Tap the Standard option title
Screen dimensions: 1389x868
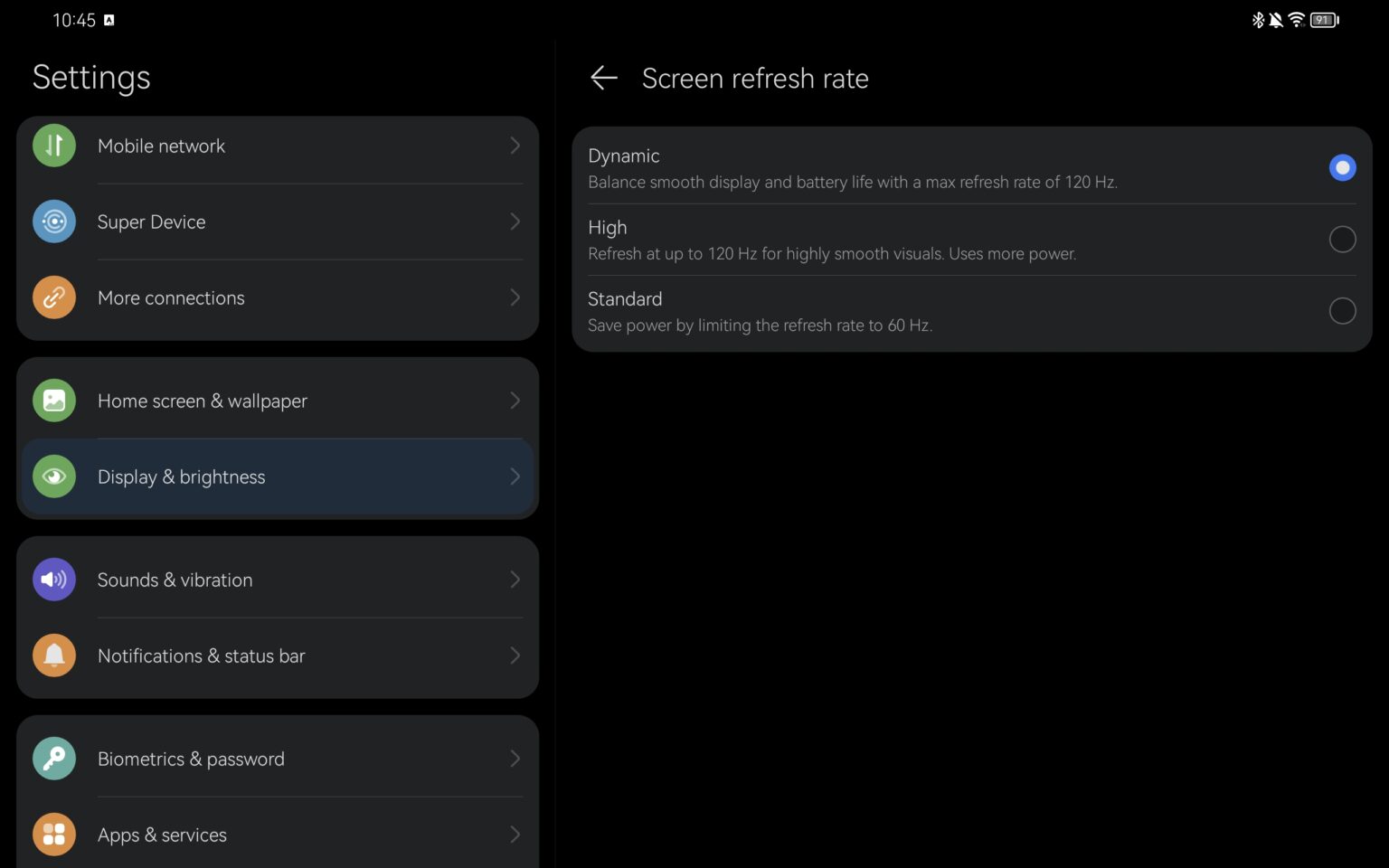tap(625, 299)
